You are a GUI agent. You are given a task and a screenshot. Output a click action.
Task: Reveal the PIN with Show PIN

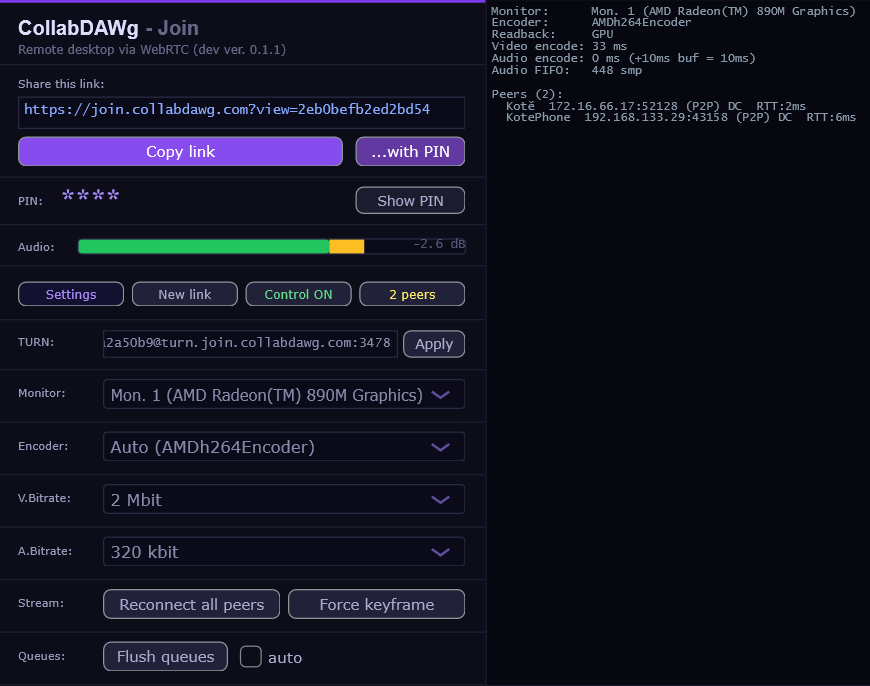[x=410, y=201]
